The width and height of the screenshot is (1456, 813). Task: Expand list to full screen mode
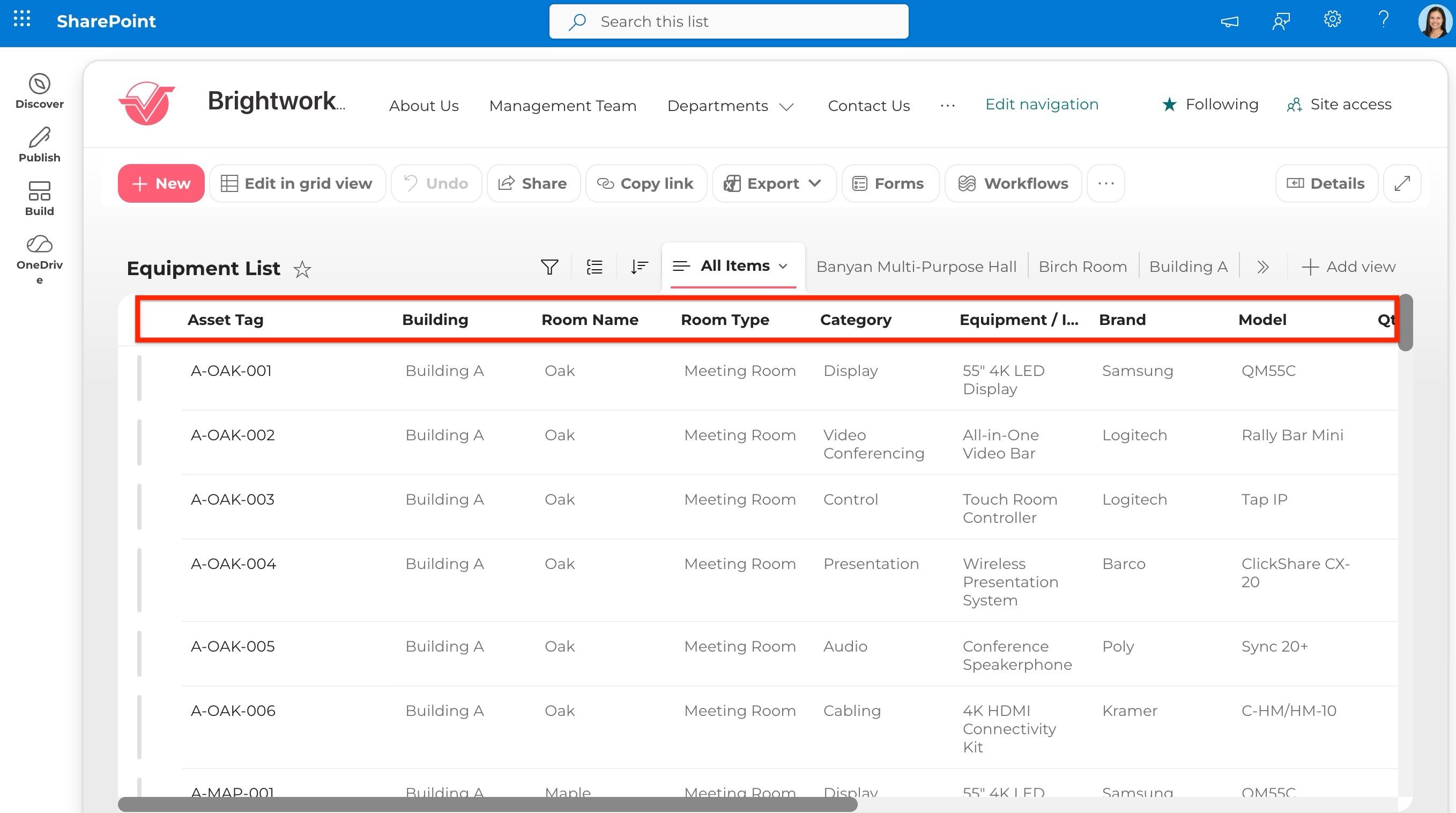tap(1402, 183)
